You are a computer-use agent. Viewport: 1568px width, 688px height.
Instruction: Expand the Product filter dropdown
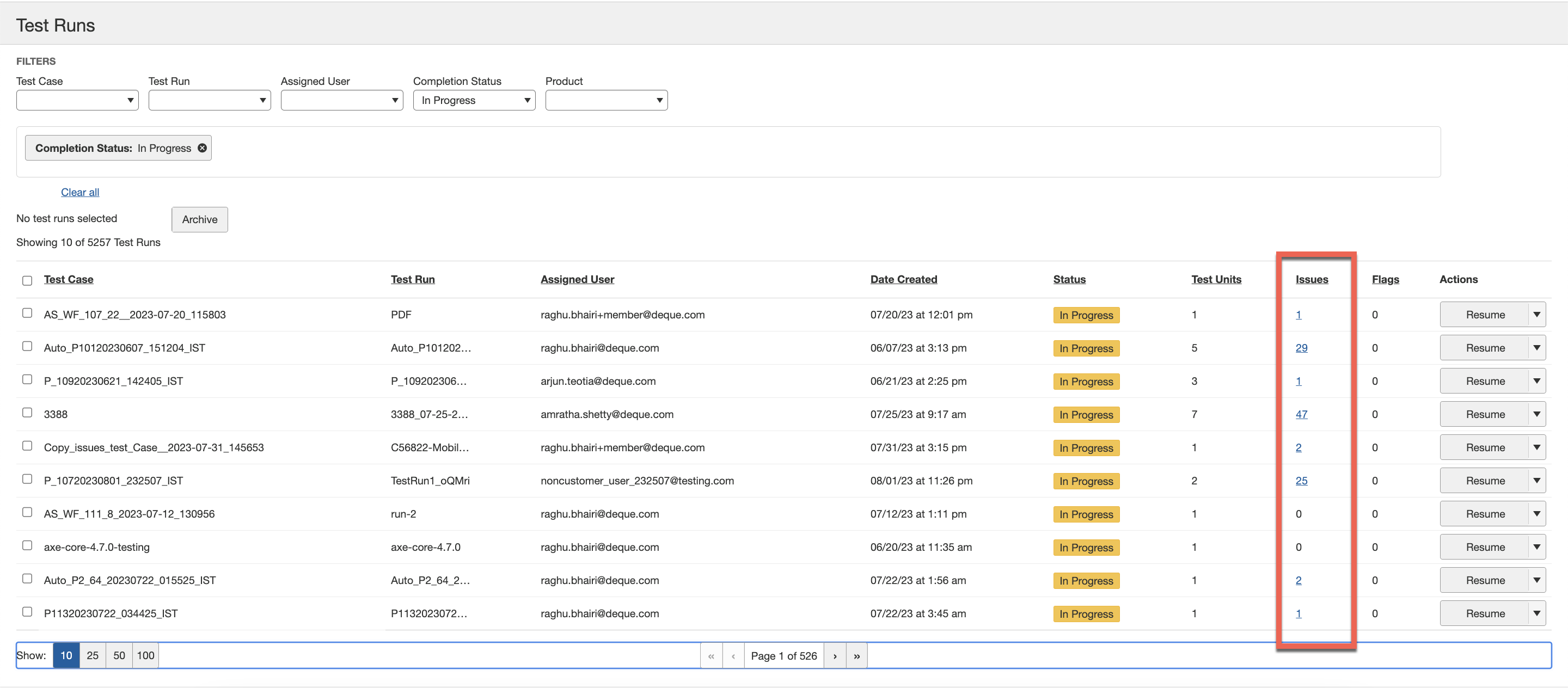tap(605, 100)
